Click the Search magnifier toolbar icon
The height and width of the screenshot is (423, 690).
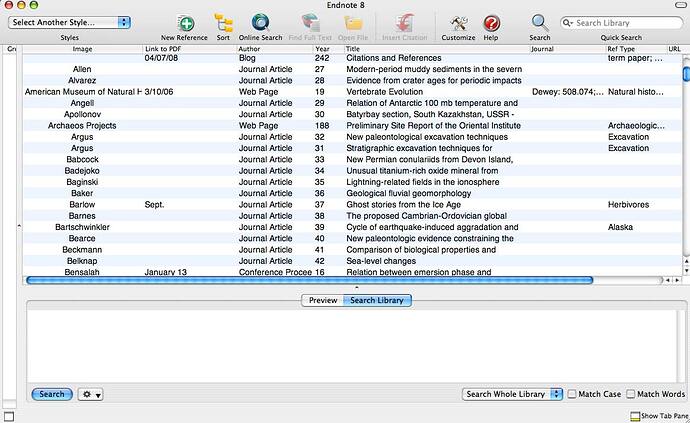pyautogui.click(x=540, y=23)
